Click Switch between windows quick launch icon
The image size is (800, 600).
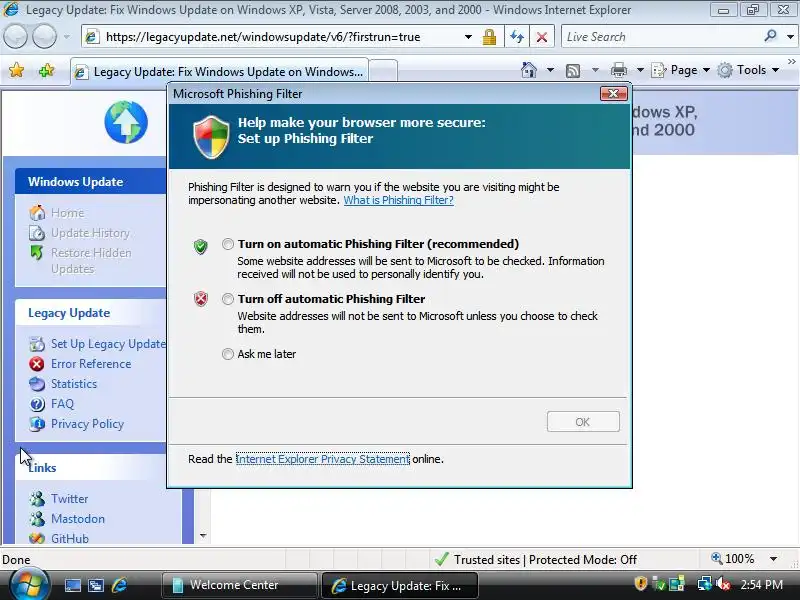[95, 585]
